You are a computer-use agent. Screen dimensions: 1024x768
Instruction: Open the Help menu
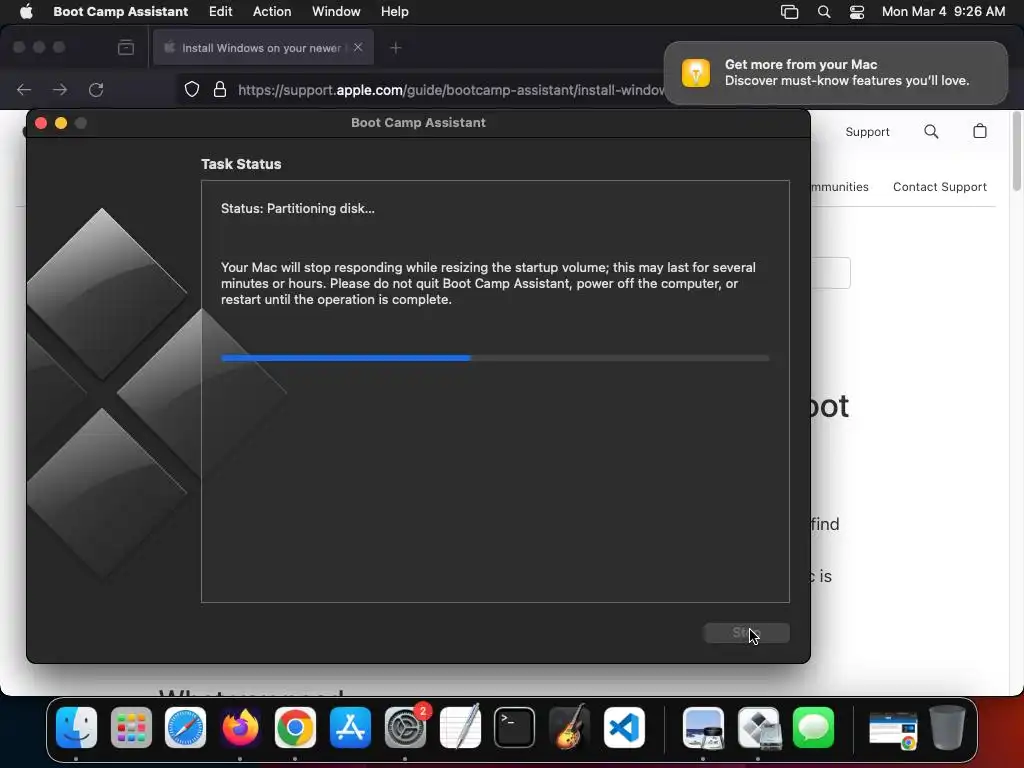[x=394, y=12]
